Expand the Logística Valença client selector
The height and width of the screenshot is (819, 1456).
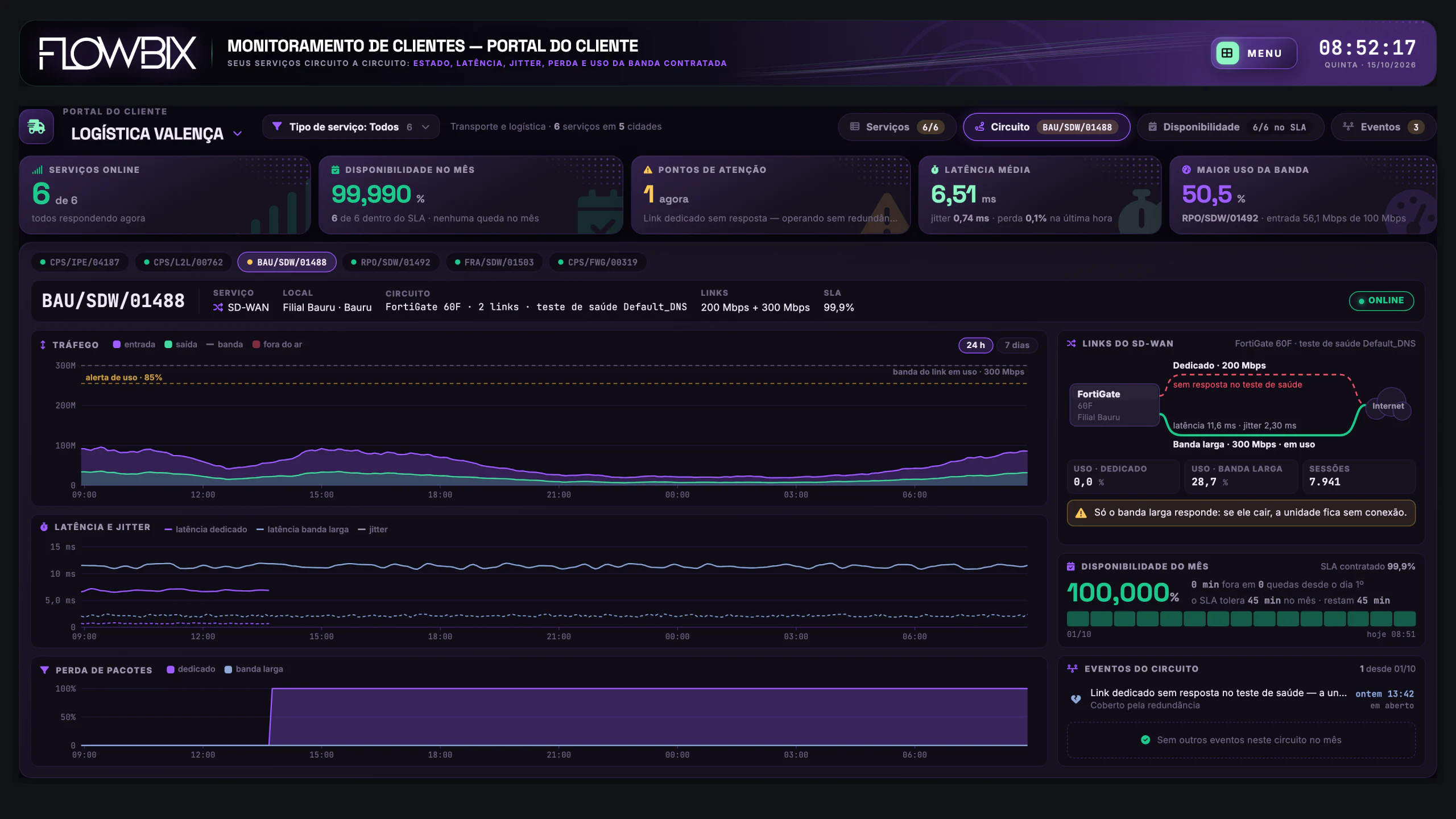tap(156, 134)
